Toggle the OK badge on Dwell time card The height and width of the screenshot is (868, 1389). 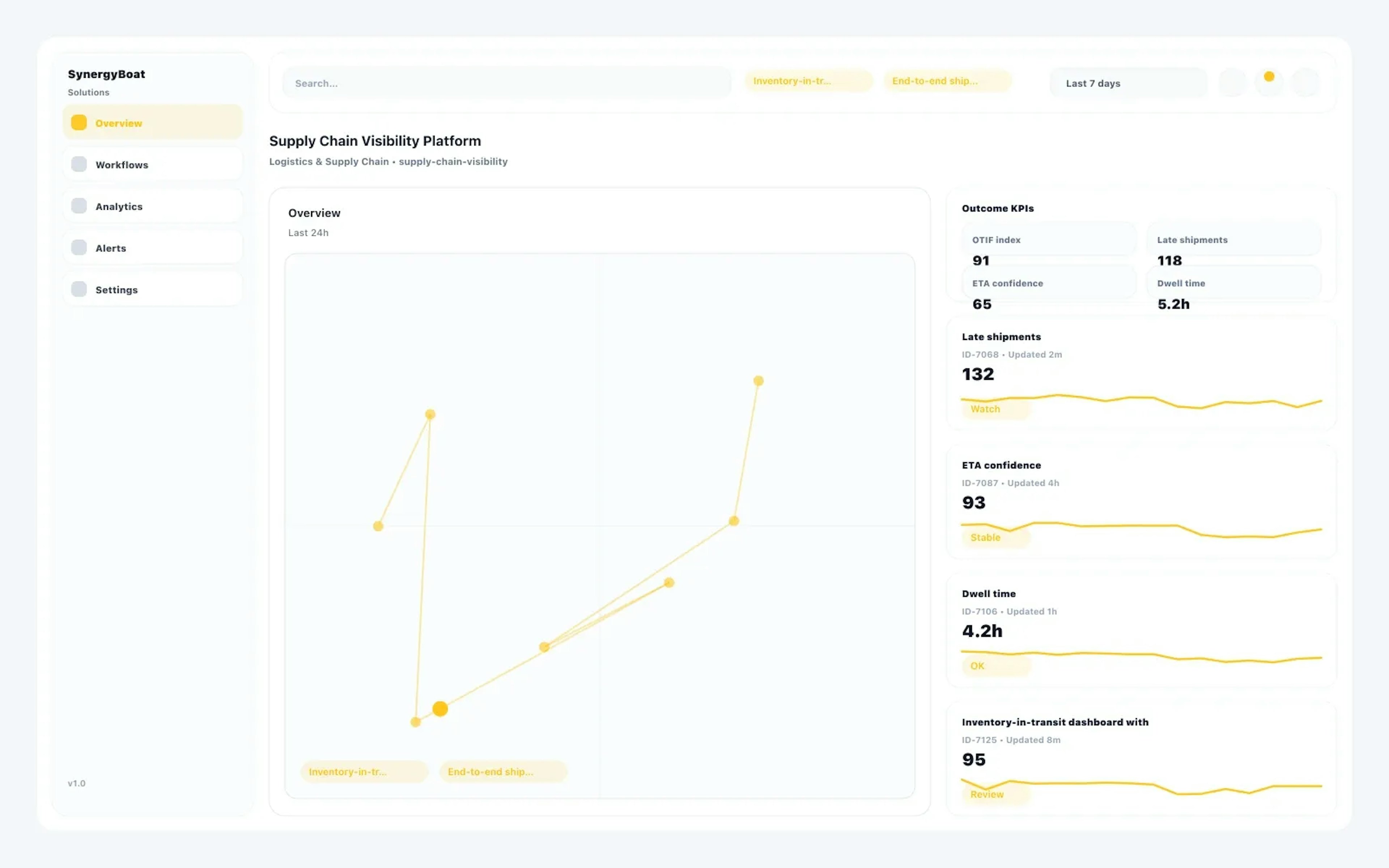(977, 666)
